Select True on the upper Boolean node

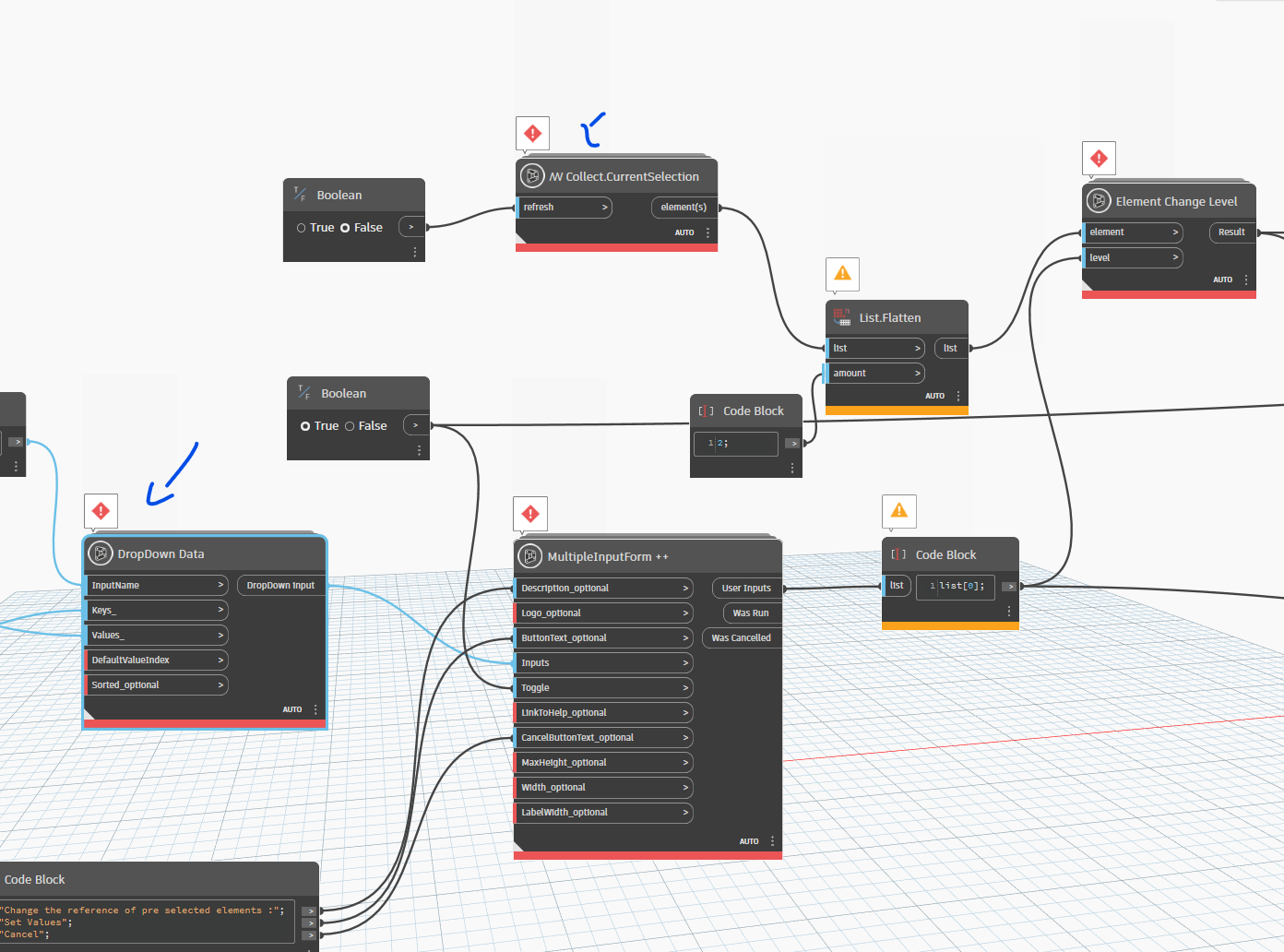tap(302, 227)
